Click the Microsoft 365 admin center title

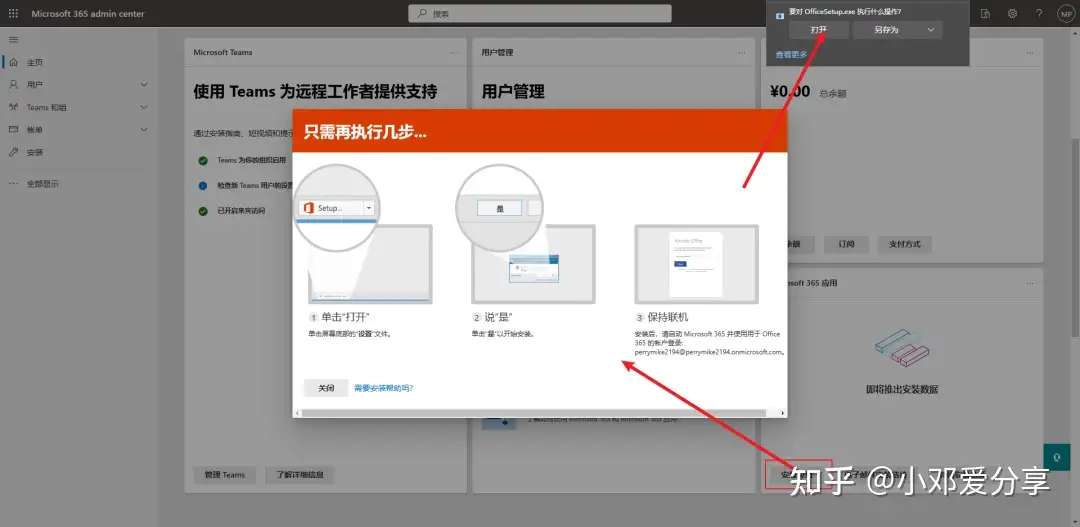[87, 14]
